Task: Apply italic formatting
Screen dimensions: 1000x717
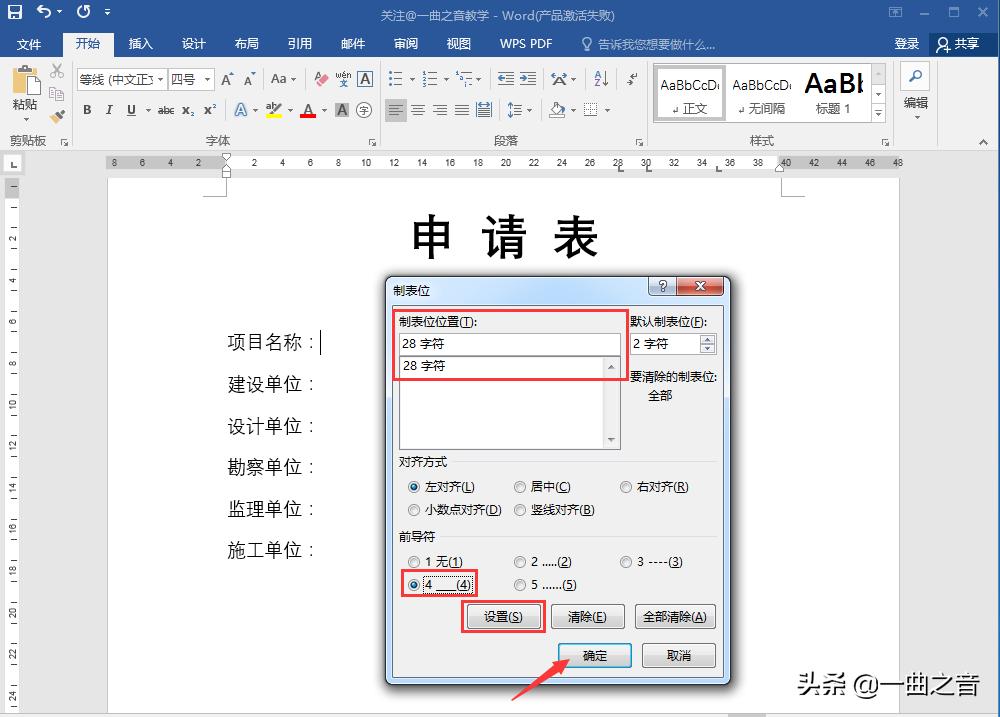Action: [x=109, y=109]
